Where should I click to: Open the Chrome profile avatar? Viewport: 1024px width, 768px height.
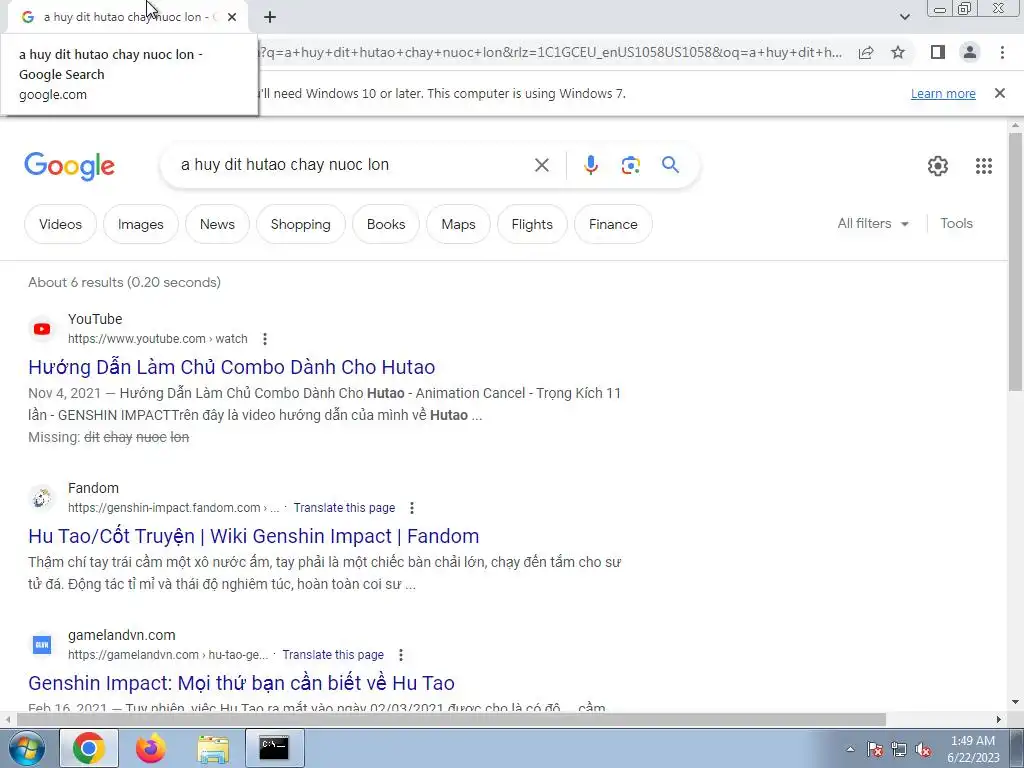(x=970, y=52)
